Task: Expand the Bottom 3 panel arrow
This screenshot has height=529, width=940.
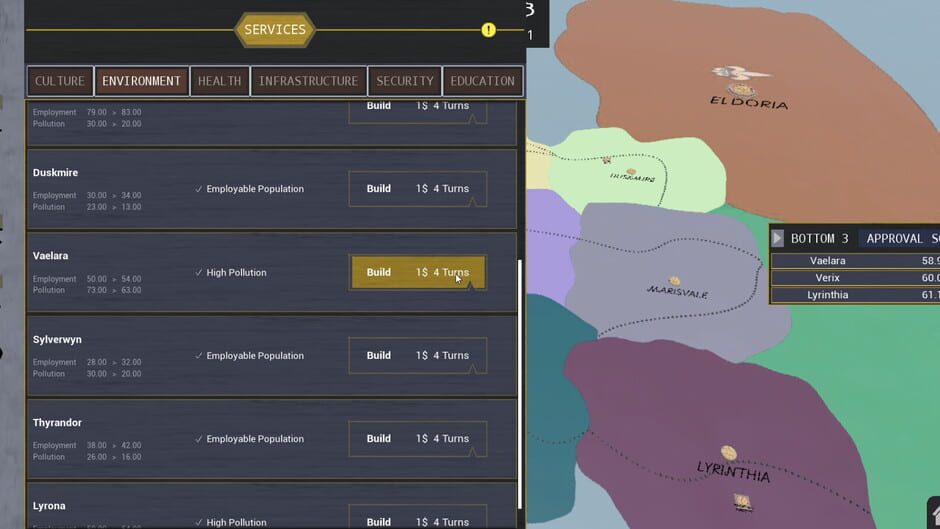Action: [x=777, y=239]
